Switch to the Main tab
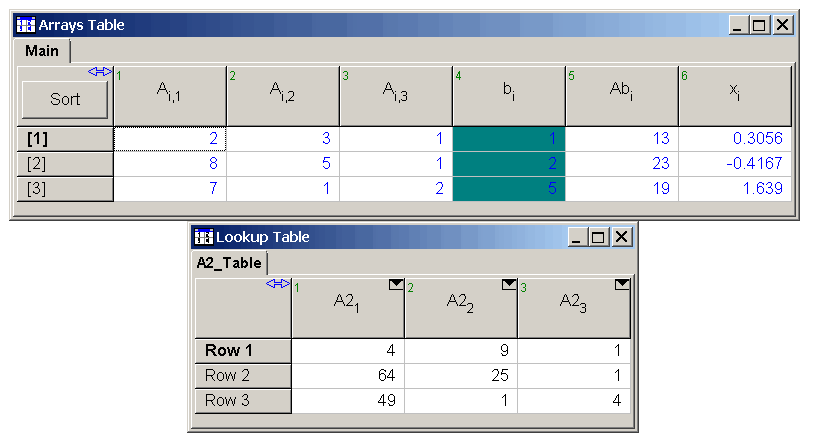 coord(41,51)
